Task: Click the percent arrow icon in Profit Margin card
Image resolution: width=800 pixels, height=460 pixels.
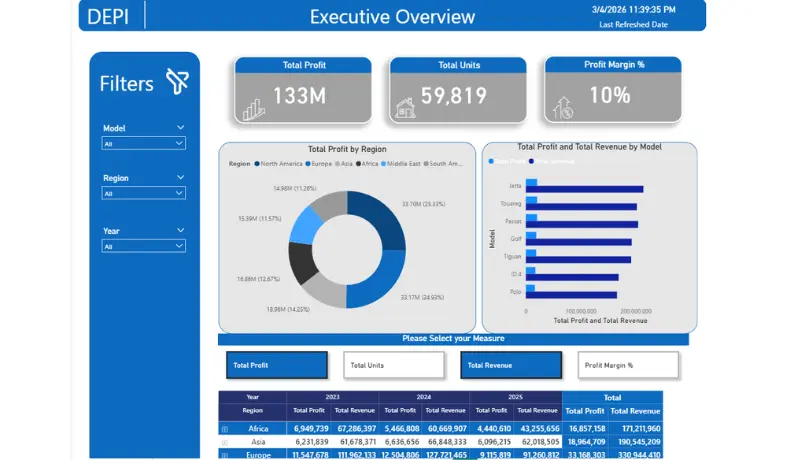Action: [563, 108]
